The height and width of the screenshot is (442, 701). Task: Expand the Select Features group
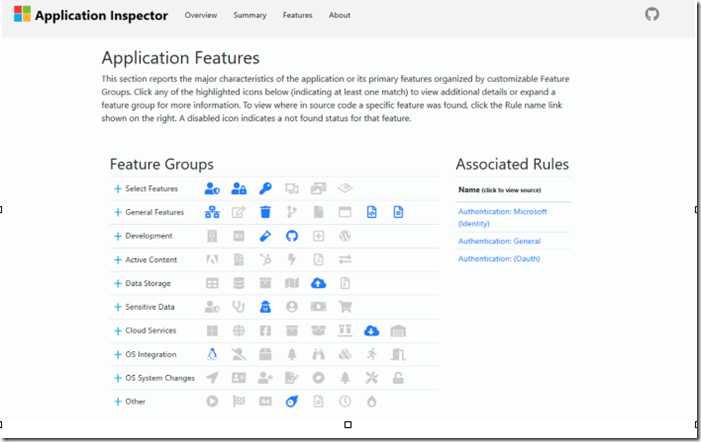[118, 189]
